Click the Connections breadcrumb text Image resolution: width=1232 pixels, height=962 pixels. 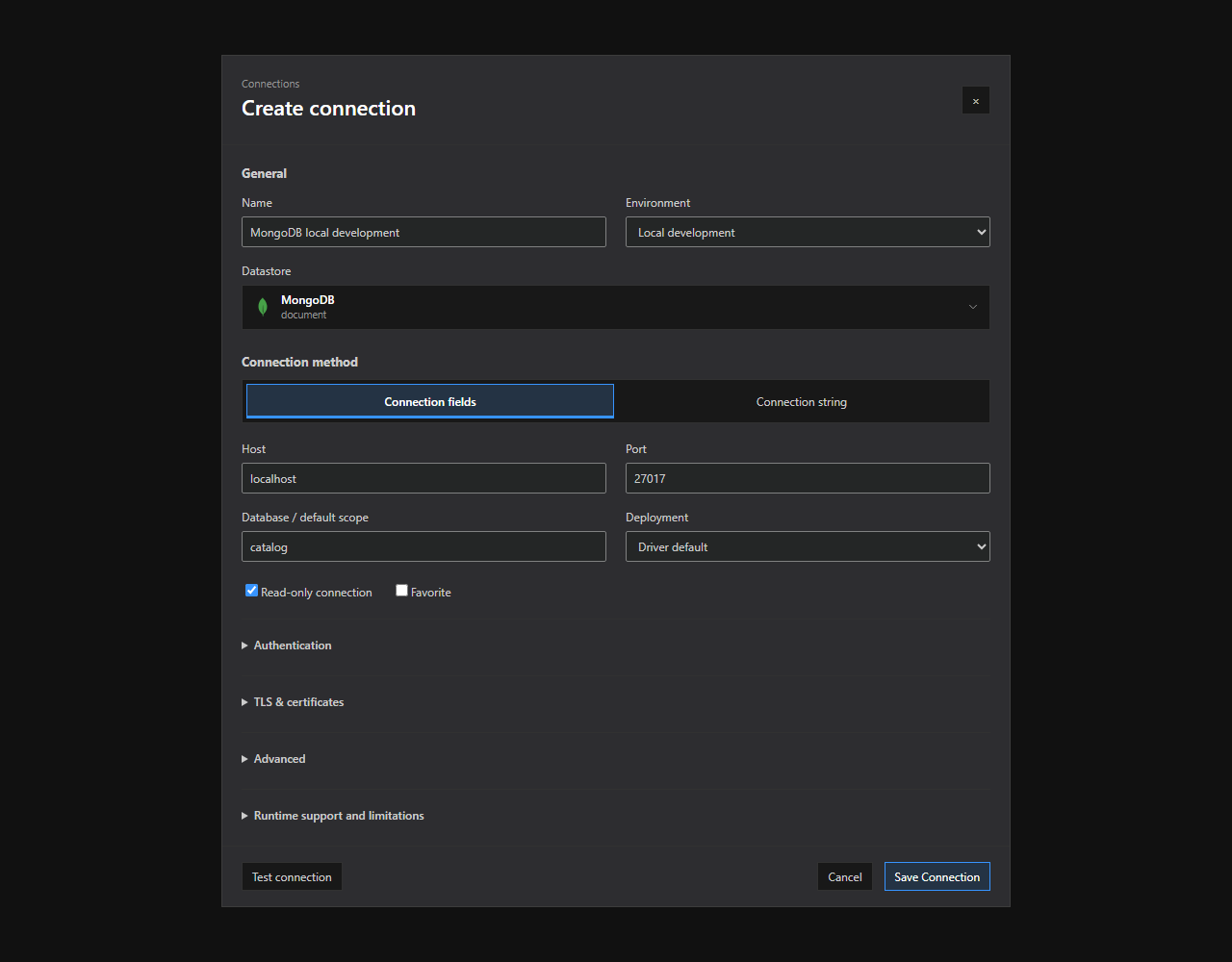tap(270, 84)
